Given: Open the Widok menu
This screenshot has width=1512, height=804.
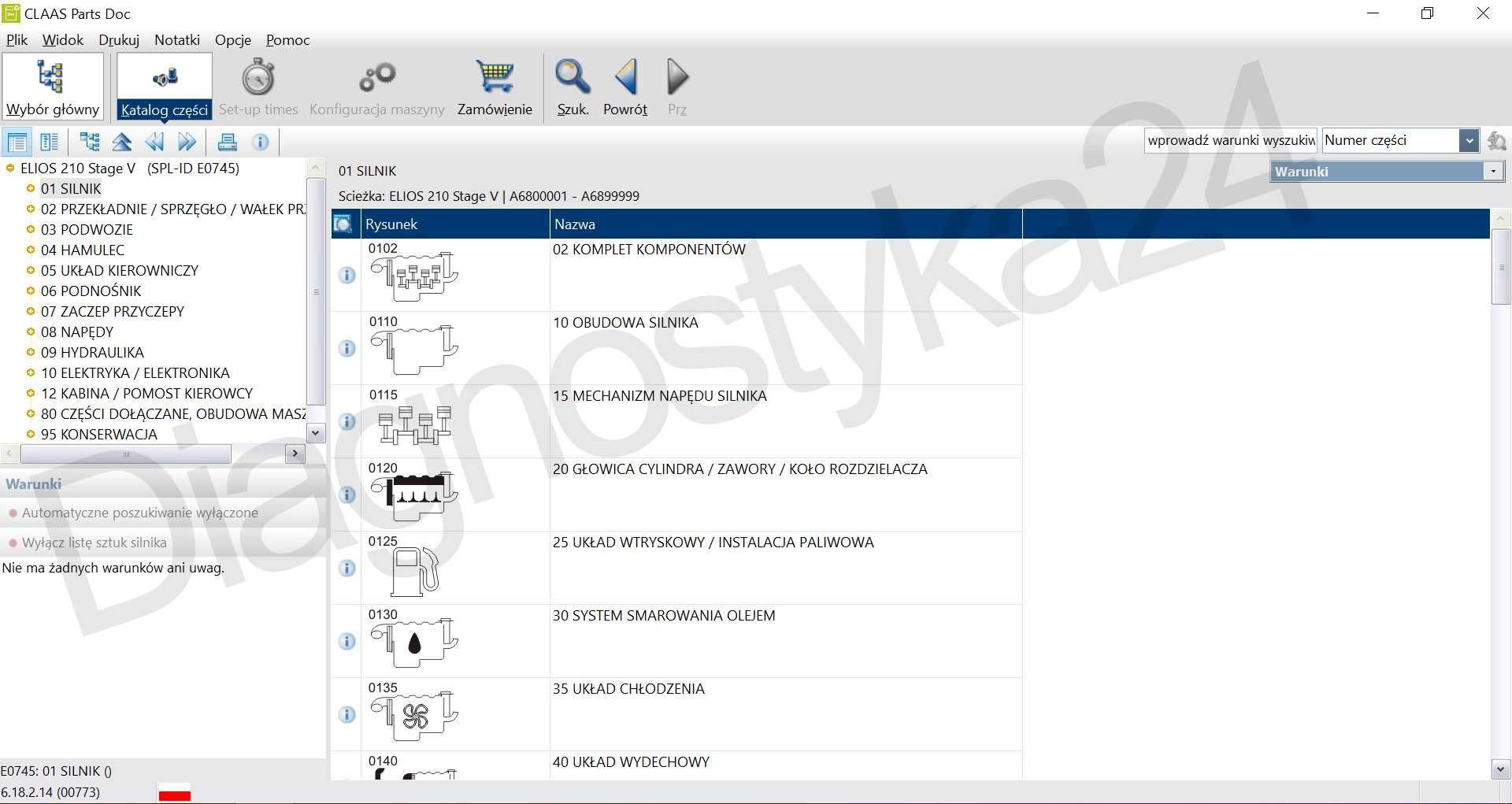Looking at the screenshot, I should pyautogui.click(x=63, y=40).
